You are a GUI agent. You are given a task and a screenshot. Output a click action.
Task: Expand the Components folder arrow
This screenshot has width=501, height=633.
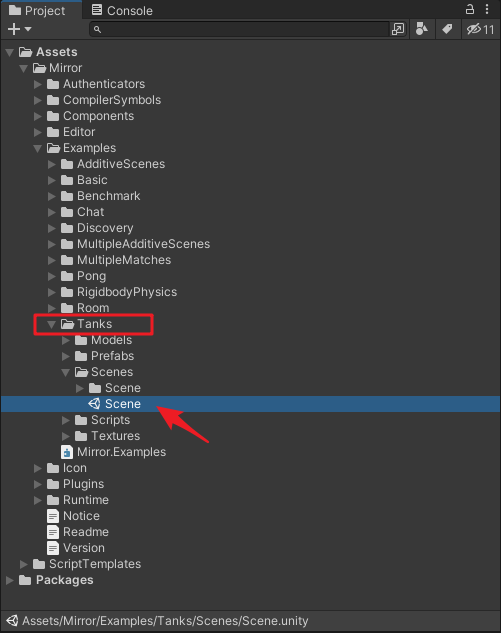(x=38, y=116)
